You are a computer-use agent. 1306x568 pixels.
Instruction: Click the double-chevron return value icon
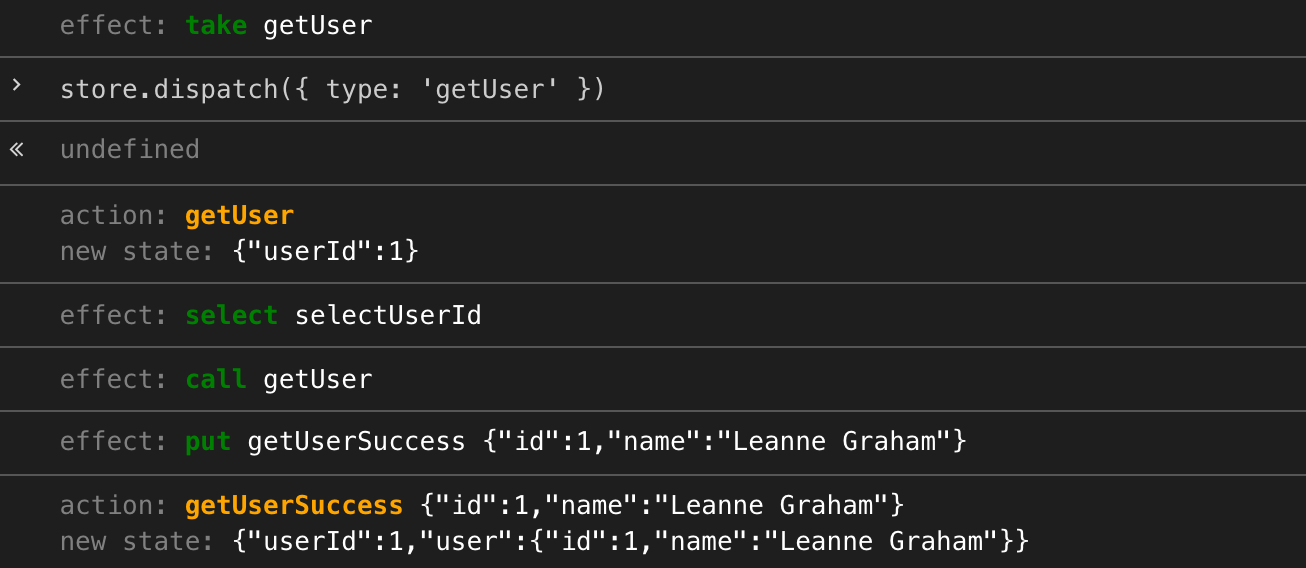(x=16, y=150)
